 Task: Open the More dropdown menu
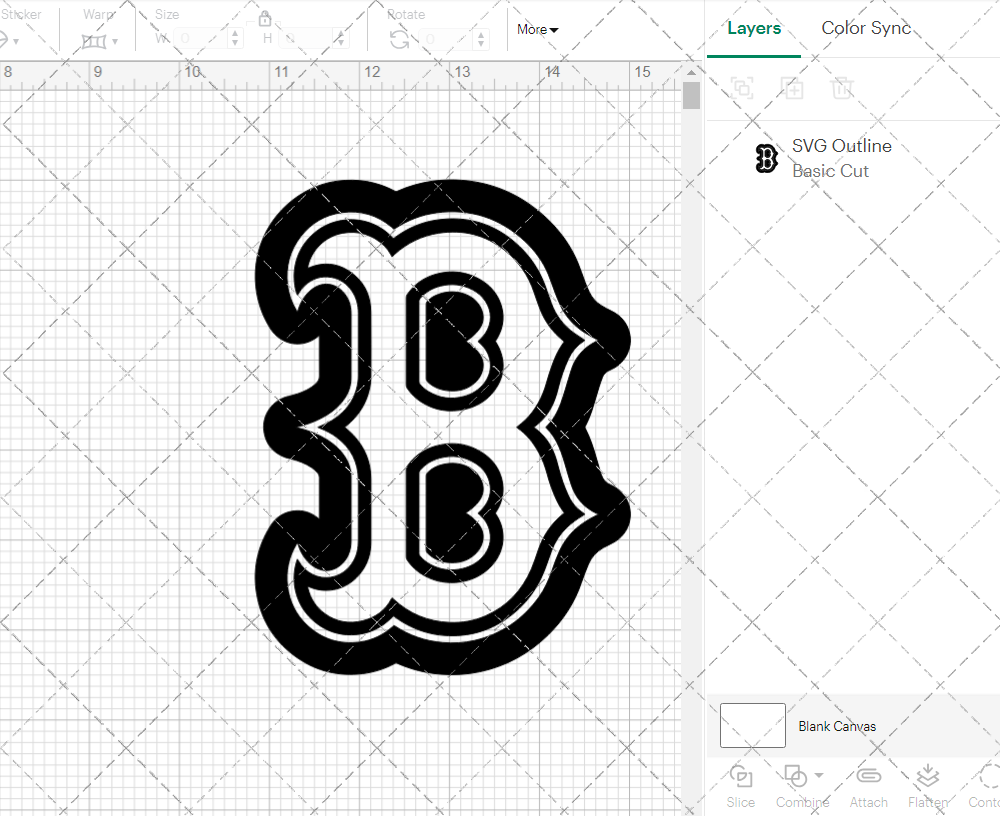pos(538,30)
